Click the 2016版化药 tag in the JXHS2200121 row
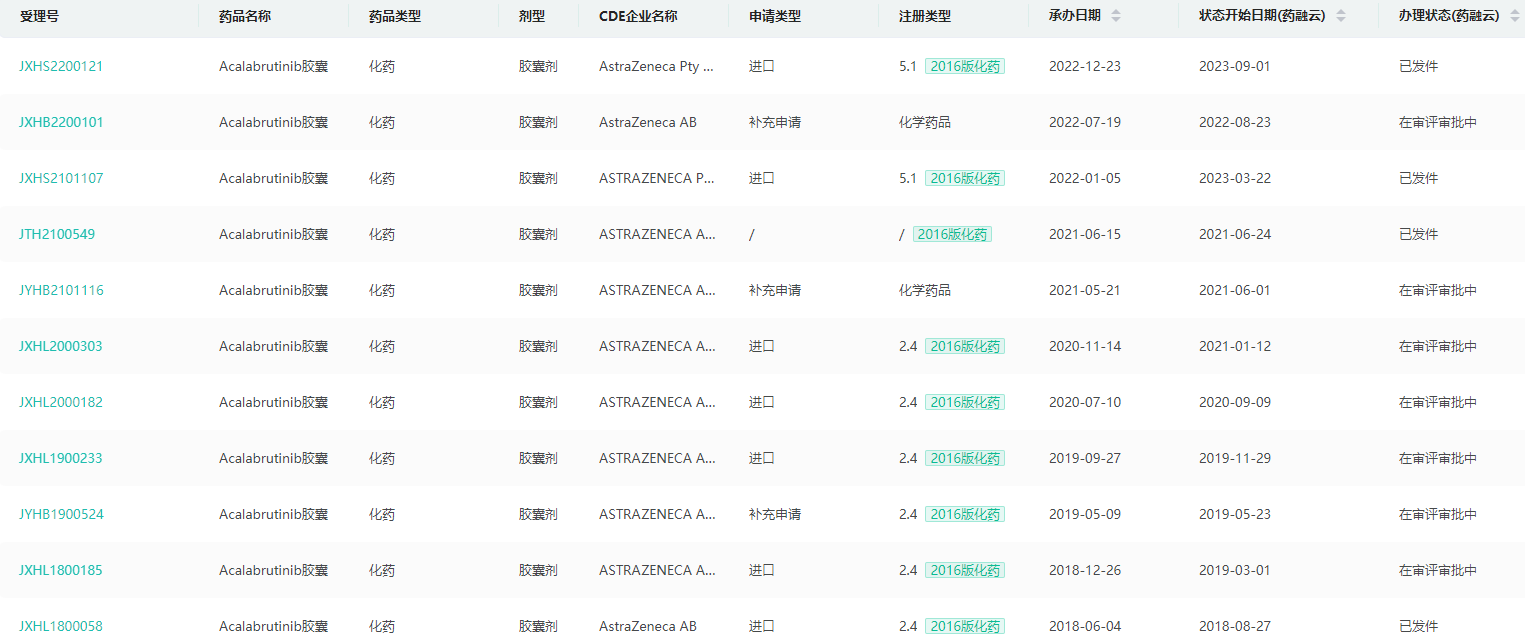The height and width of the screenshot is (638, 1525). pos(964,66)
